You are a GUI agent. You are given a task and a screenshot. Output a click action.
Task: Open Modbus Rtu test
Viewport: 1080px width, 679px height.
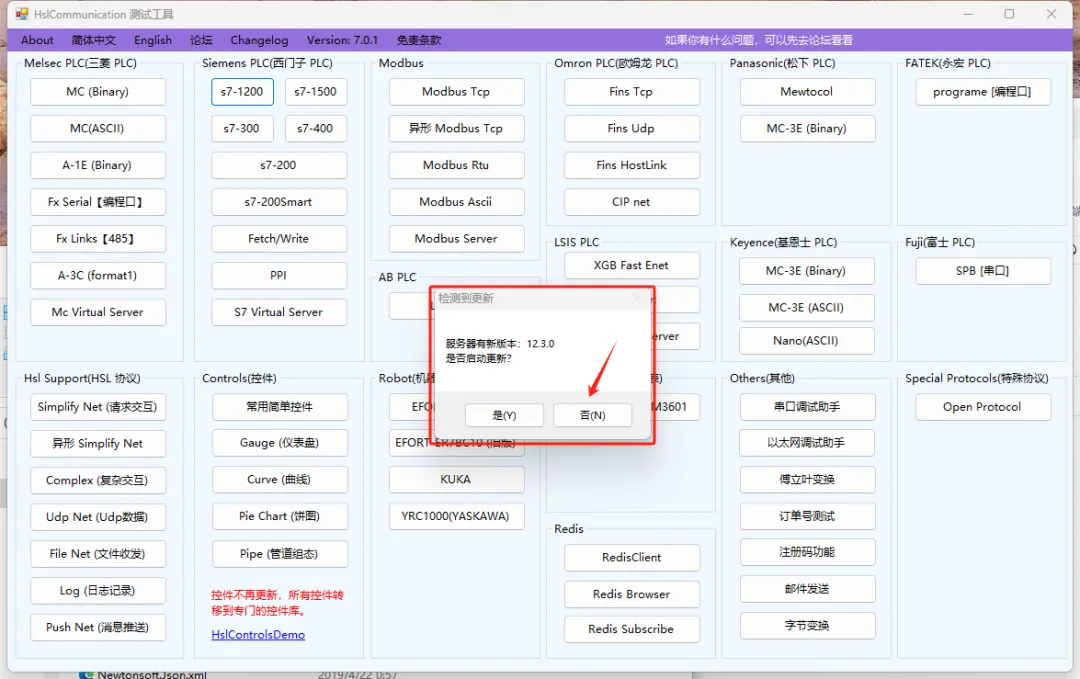click(x=456, y=165)
